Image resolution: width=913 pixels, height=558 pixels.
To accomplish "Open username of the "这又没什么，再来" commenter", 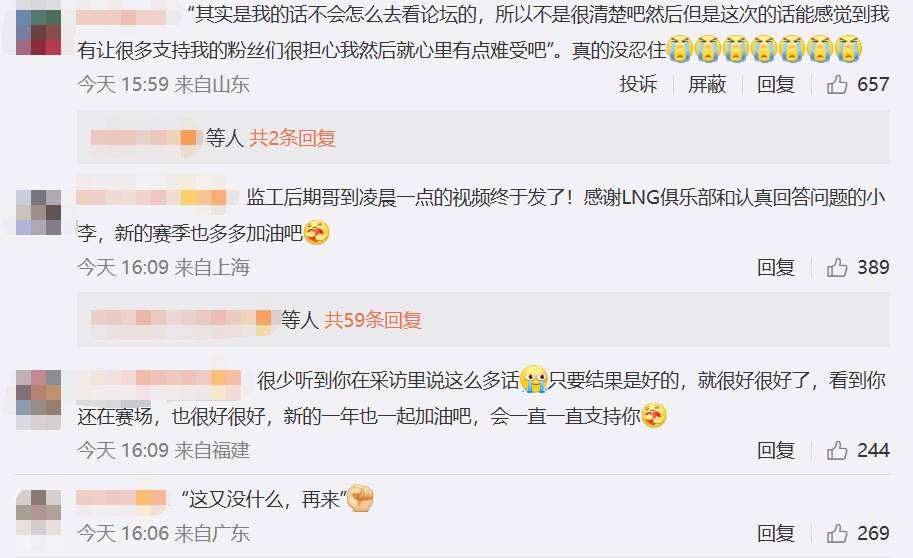I will pyautogui.click(x=121, y=498).
